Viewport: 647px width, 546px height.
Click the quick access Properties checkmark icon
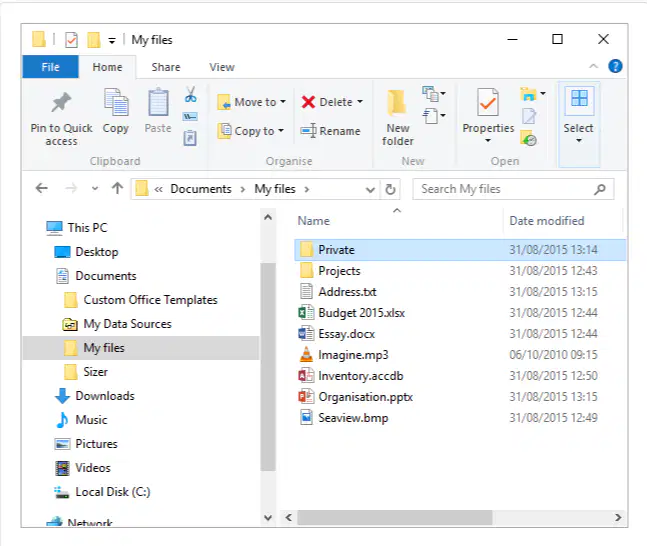point(71,40)
